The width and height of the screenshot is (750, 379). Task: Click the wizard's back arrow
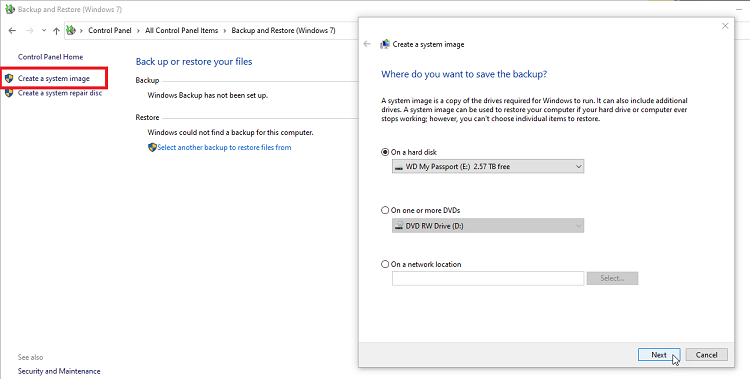click(367, 44)
